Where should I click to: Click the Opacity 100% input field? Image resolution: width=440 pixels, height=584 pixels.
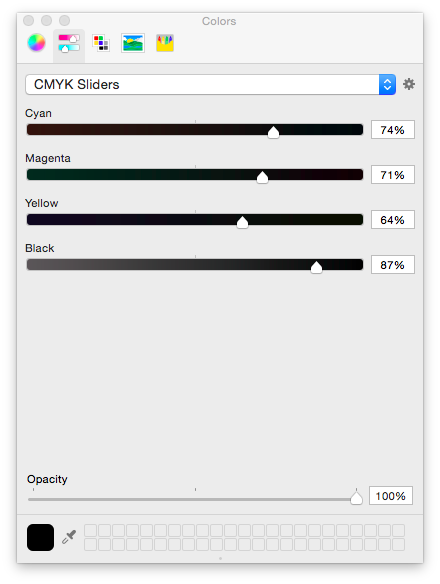[391, 496]
